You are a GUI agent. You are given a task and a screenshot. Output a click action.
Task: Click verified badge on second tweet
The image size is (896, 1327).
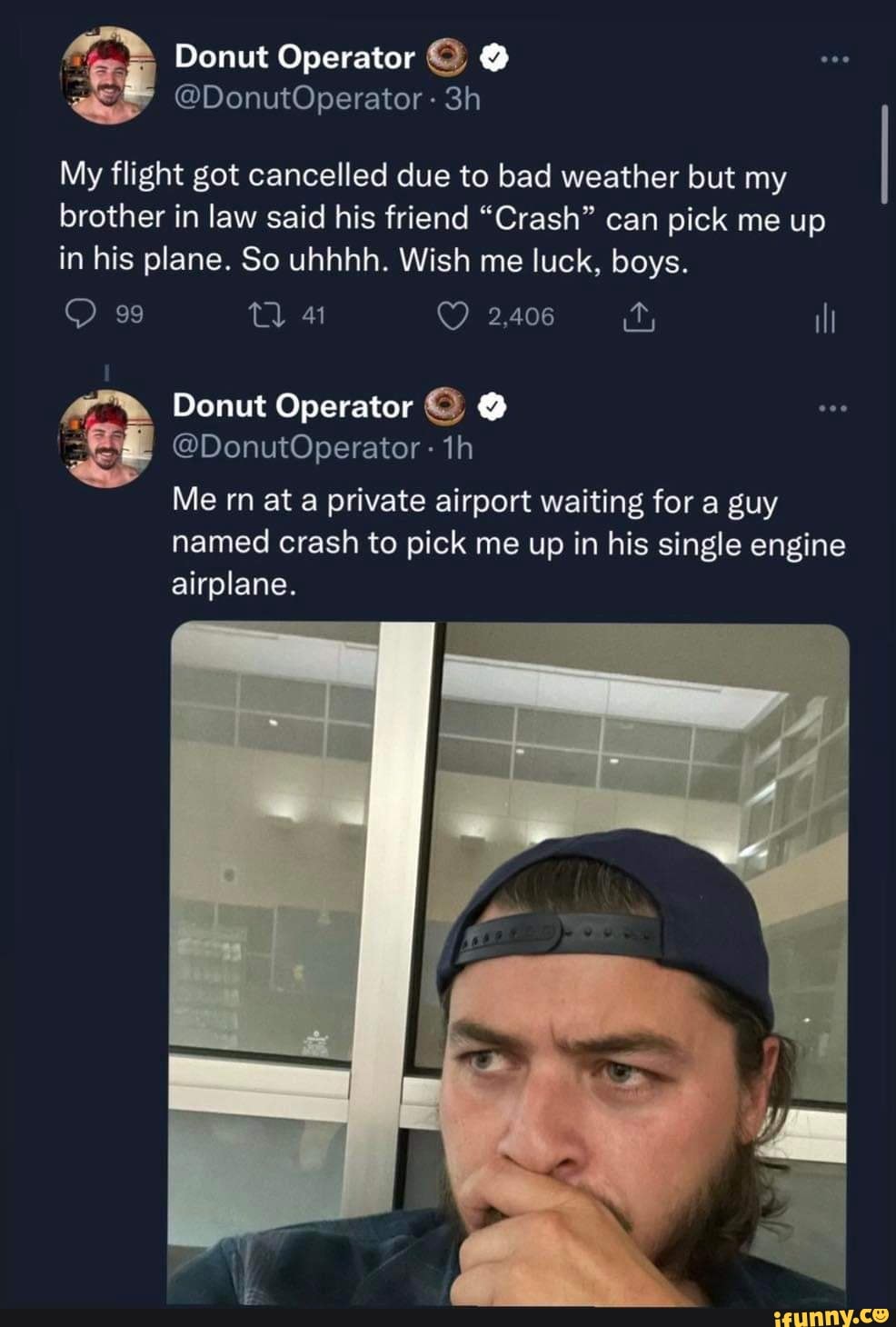click(x=490, y=407)
